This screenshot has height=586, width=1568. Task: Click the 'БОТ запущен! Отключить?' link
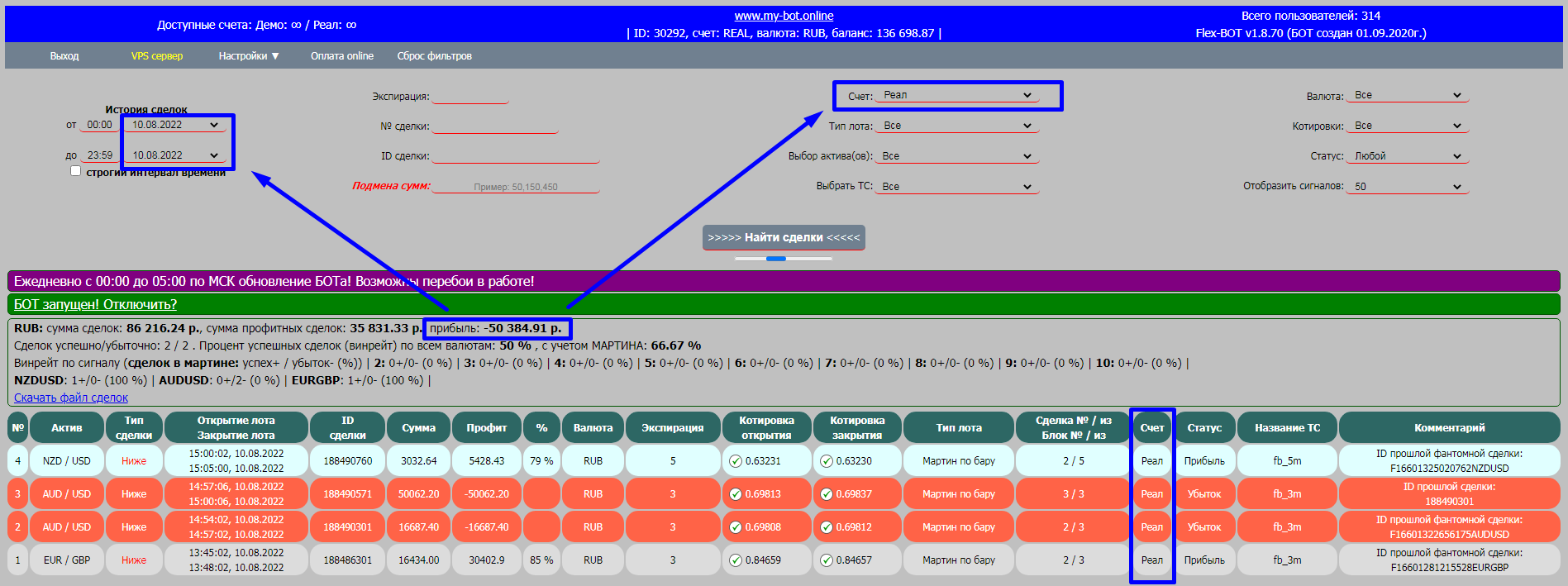coord(95,304)
